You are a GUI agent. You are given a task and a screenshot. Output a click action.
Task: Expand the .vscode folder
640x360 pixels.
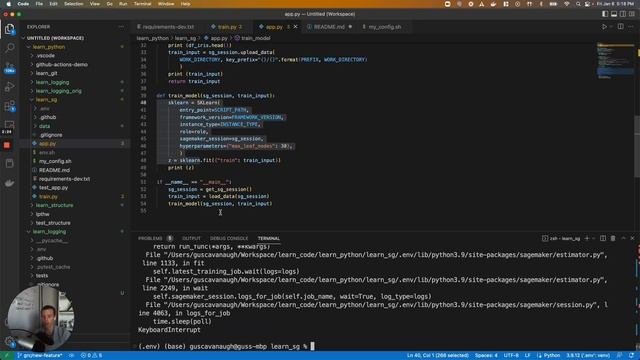[x=45, y=56]
